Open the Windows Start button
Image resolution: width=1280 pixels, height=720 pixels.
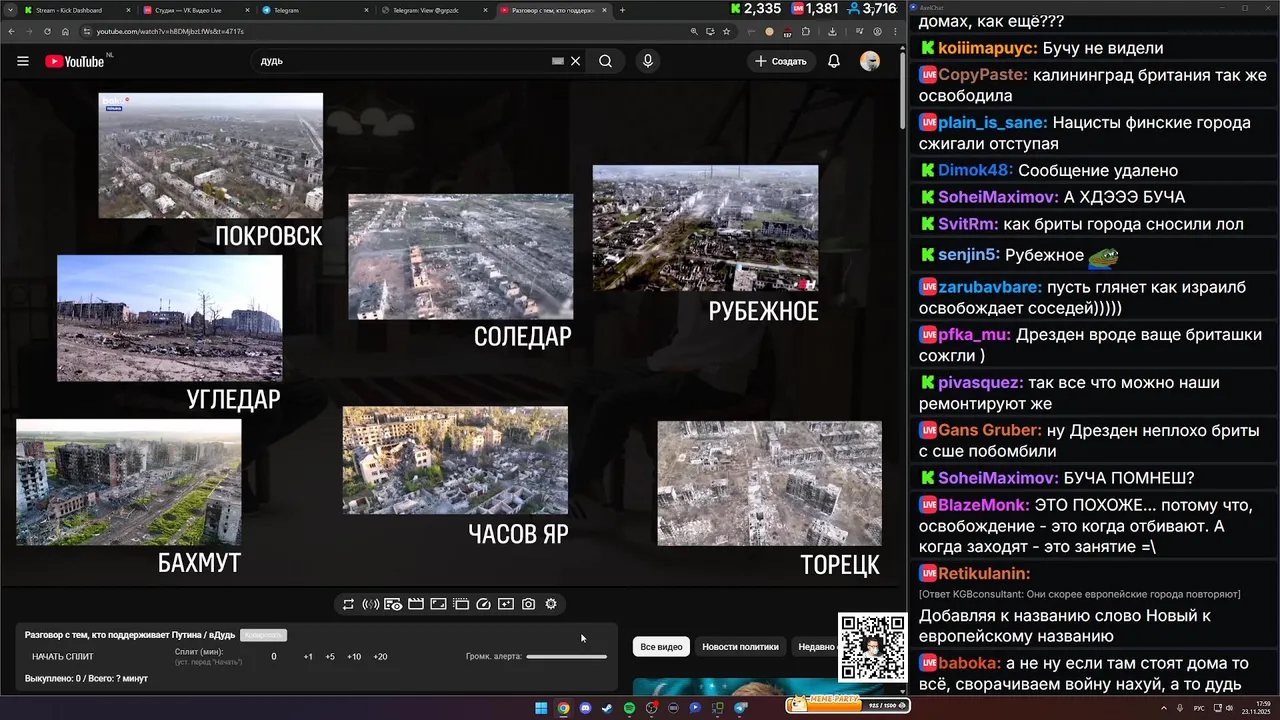click(x=541, y=708)
